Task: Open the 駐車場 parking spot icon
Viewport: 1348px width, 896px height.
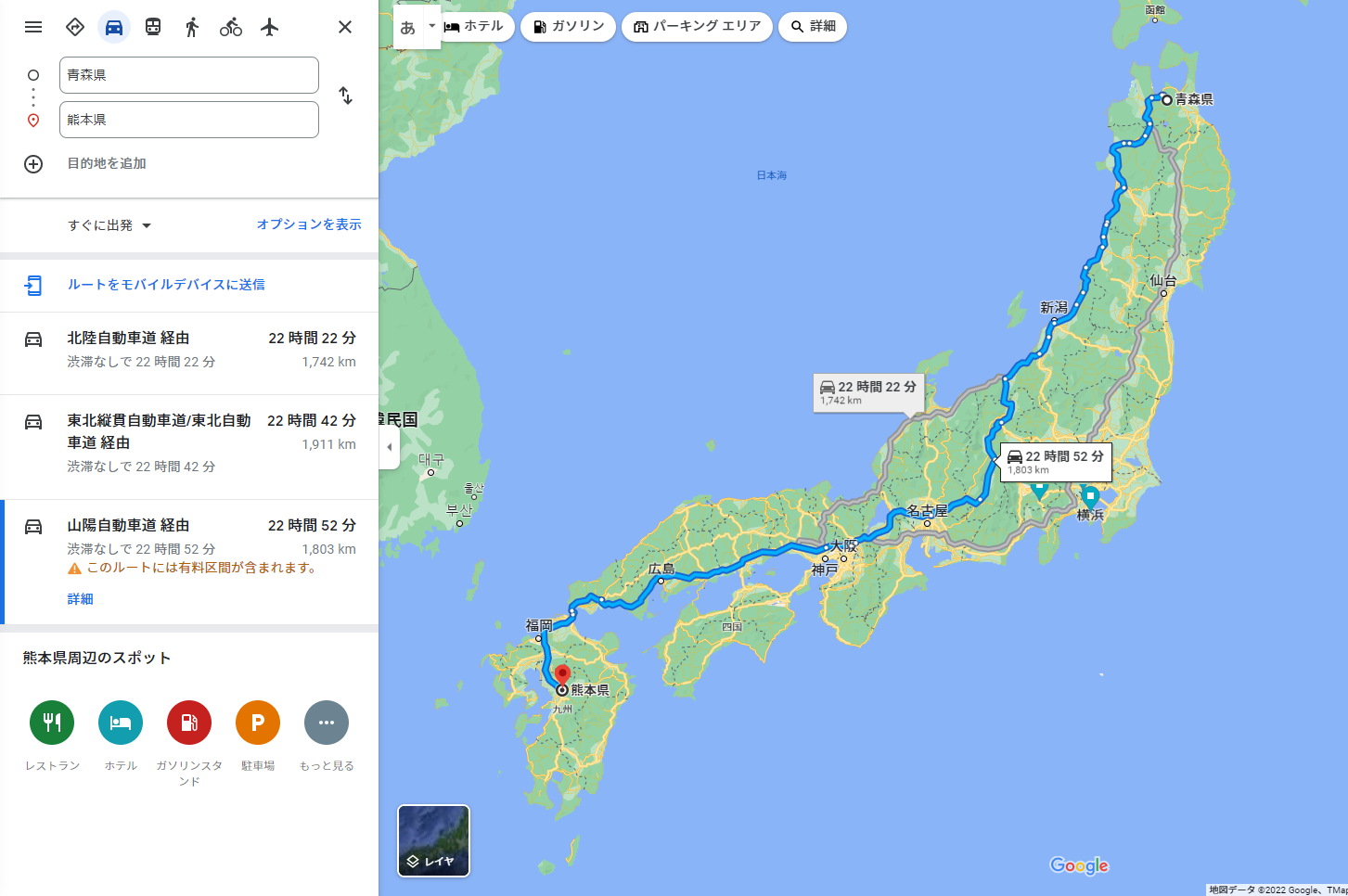Action: [x=258, y=723]
